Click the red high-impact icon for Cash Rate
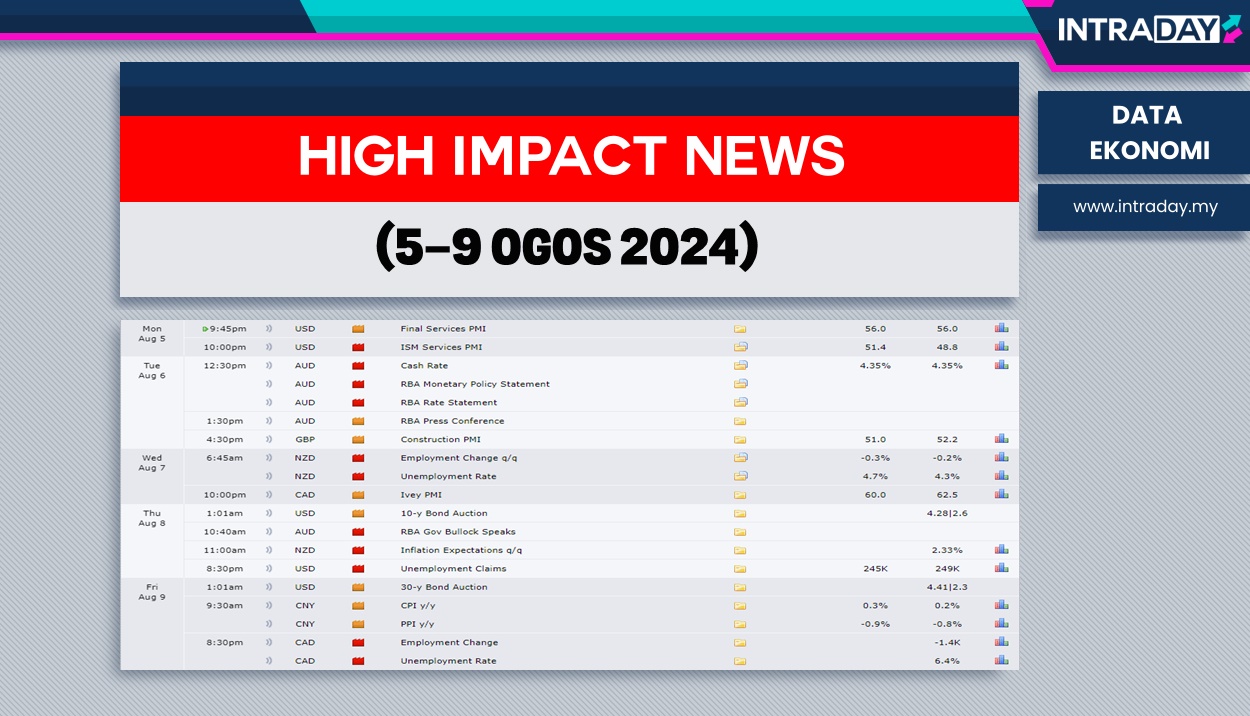The height and width of the screenshot is (716, 1250). click(357, 365)
